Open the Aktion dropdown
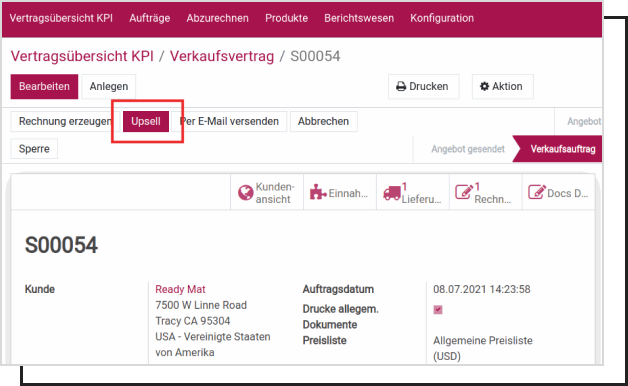This screenshot has height=386, width=628. point(503,86)
